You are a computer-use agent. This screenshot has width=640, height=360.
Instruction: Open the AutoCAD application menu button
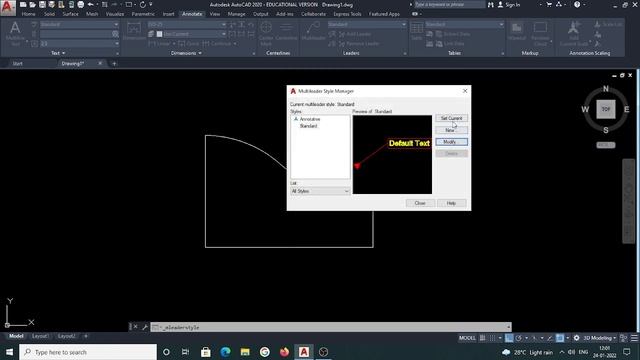pyautogui.click(x=7, y=7)
